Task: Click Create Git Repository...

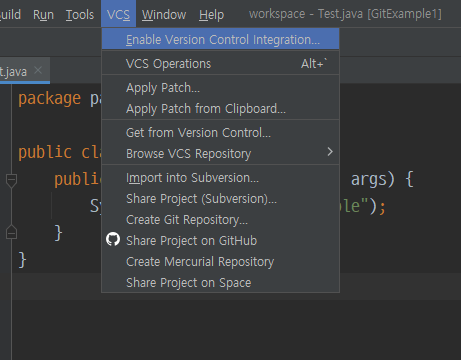Action: point(220,220)
